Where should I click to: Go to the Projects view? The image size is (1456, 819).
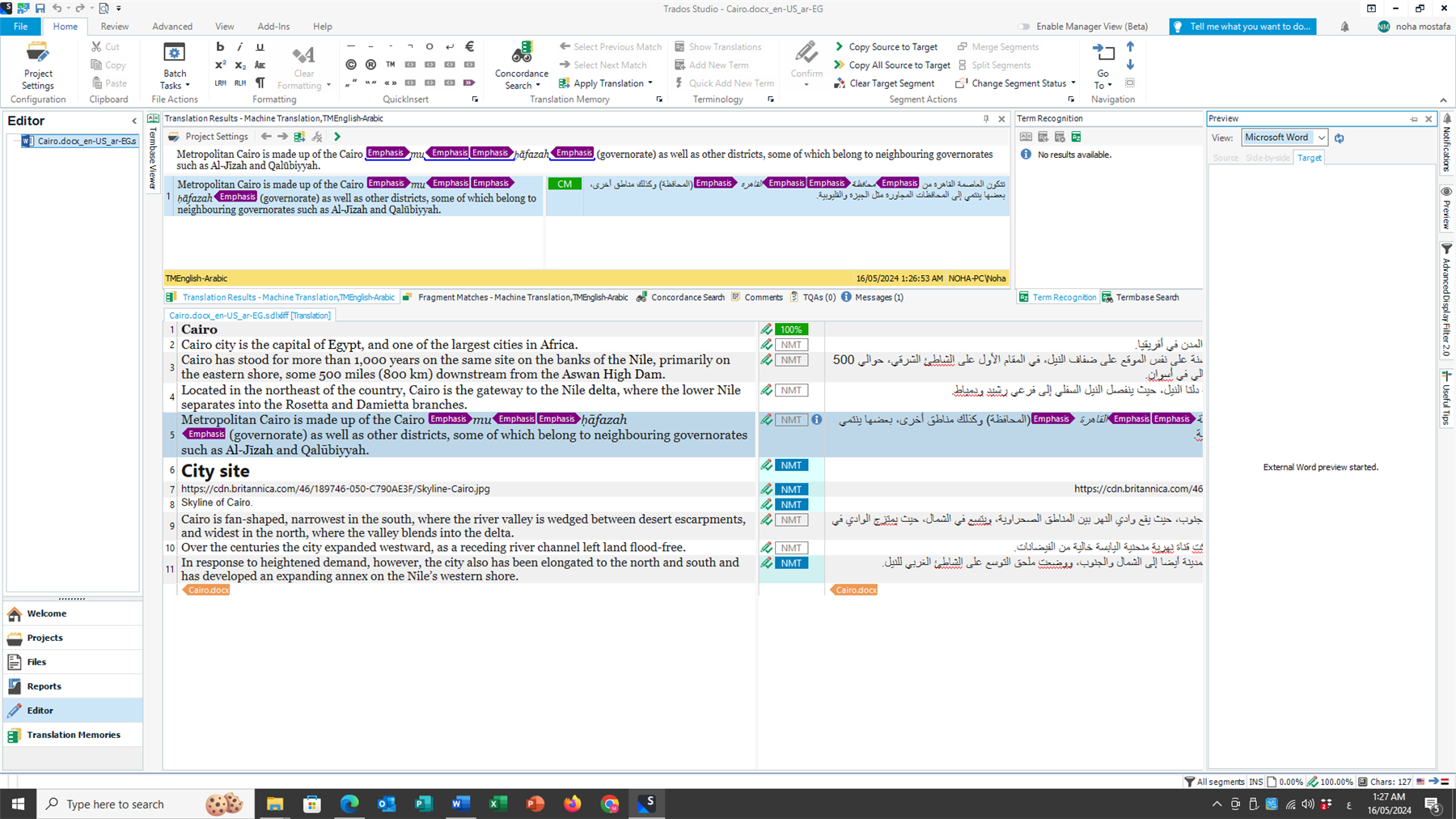coord(73,638)
